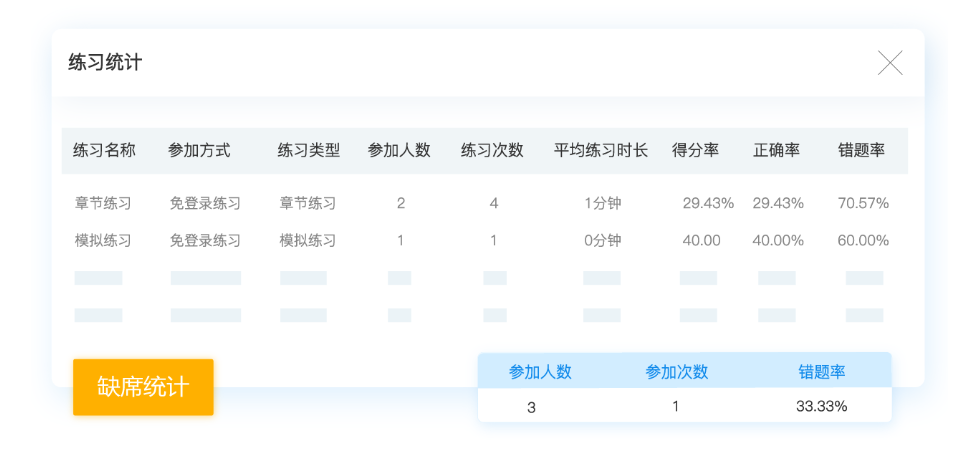965x466 pixels.
Task: Select the 60.00% error rate cell
Action: 863,240
